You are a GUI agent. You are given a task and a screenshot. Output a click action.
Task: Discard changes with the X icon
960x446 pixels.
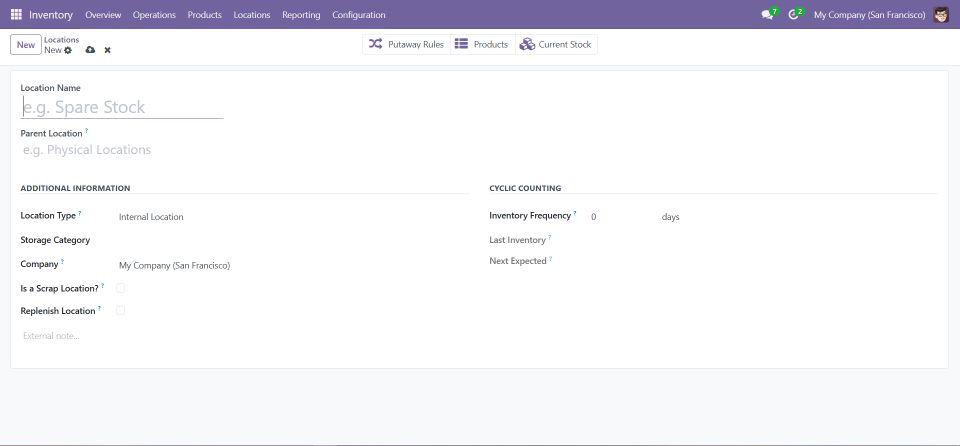pyautogui.click(x=107, y=50)
